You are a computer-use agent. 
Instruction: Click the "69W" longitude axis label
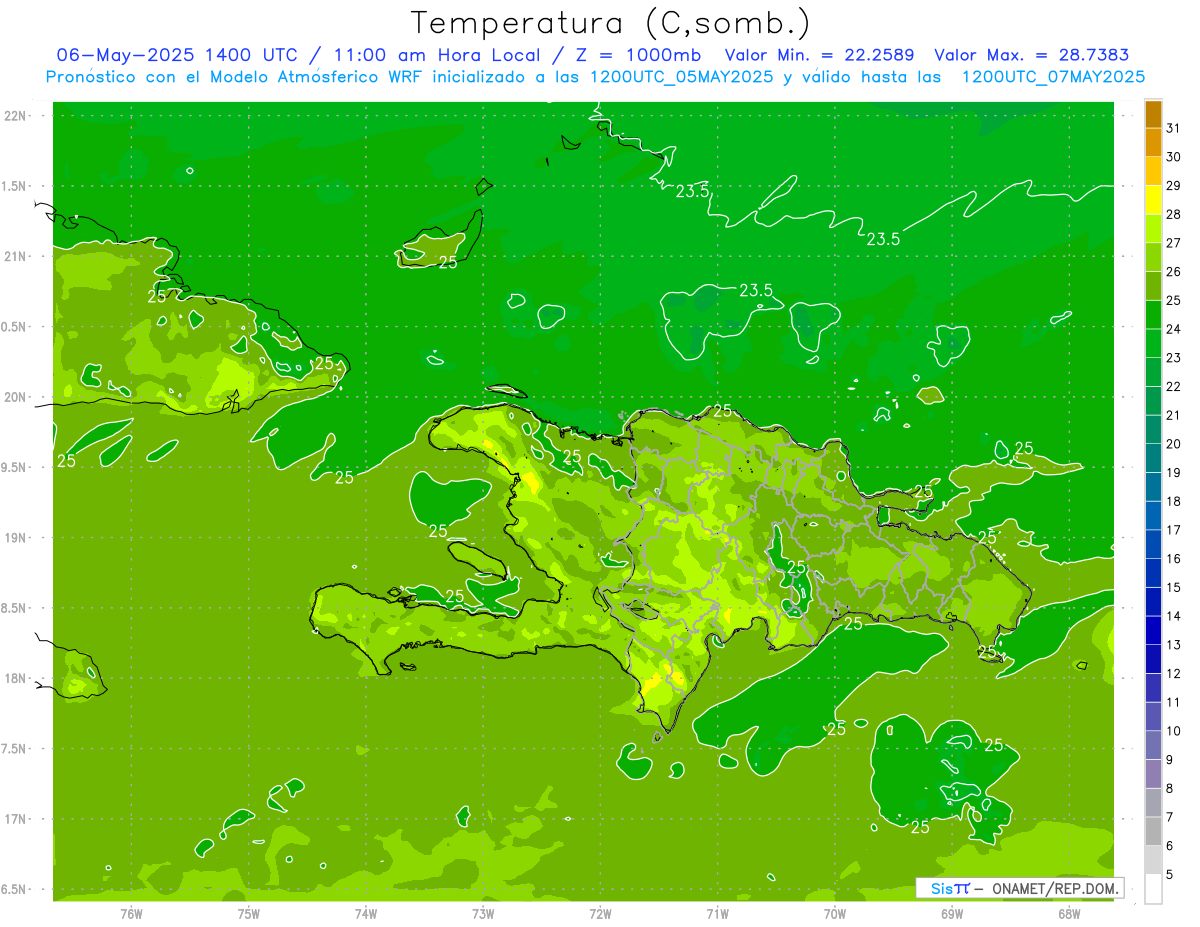coord(952,914)
